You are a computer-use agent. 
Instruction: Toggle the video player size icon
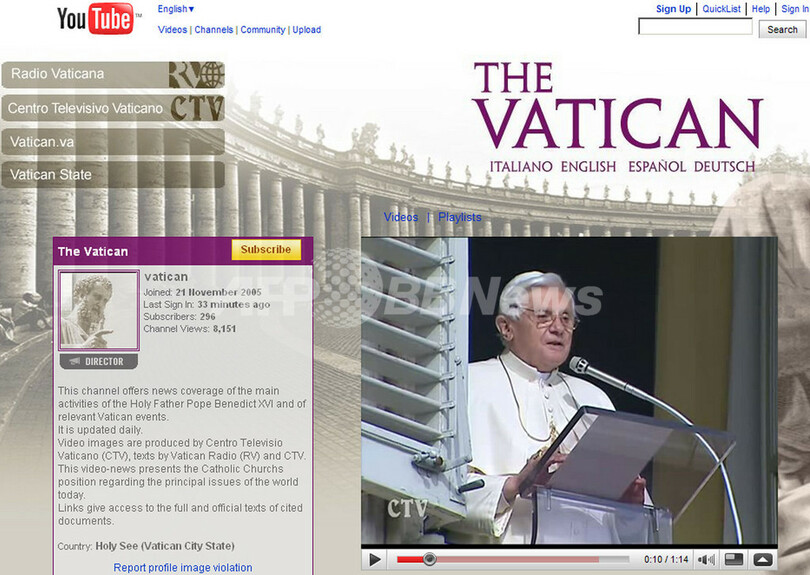(x=734, y=559)
